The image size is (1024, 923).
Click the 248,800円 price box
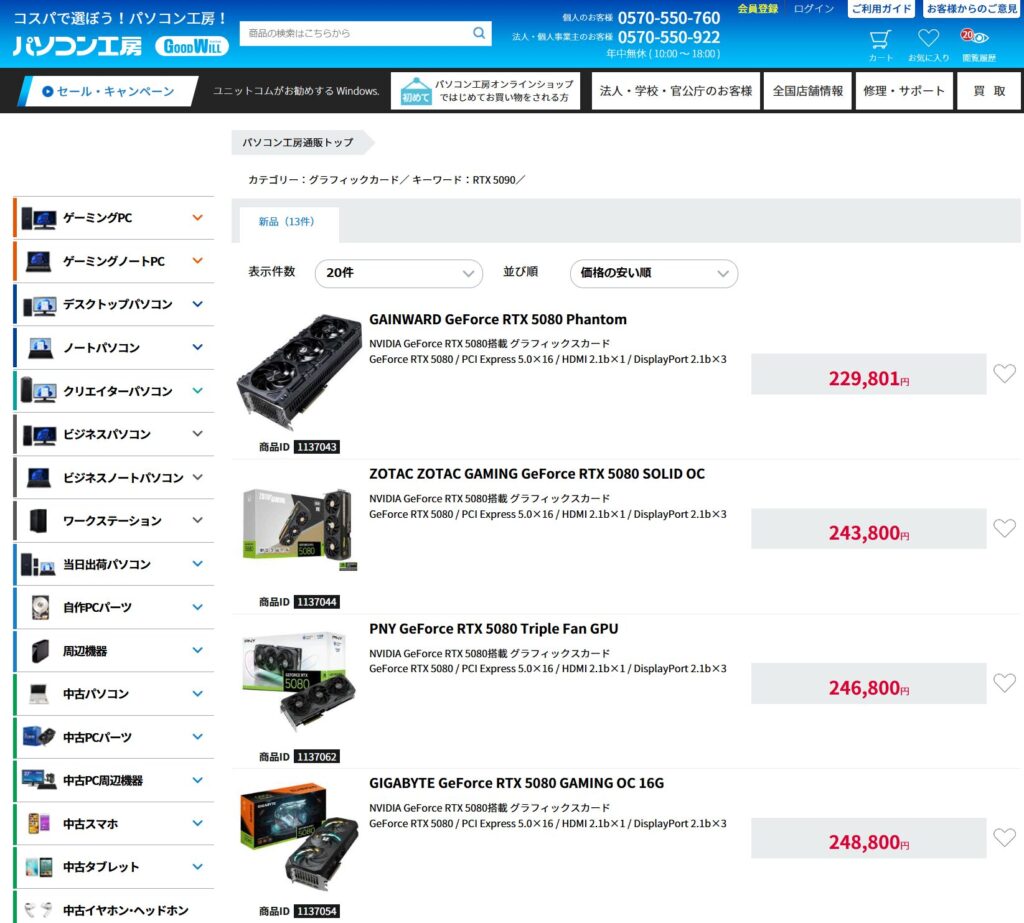point(868,838)
